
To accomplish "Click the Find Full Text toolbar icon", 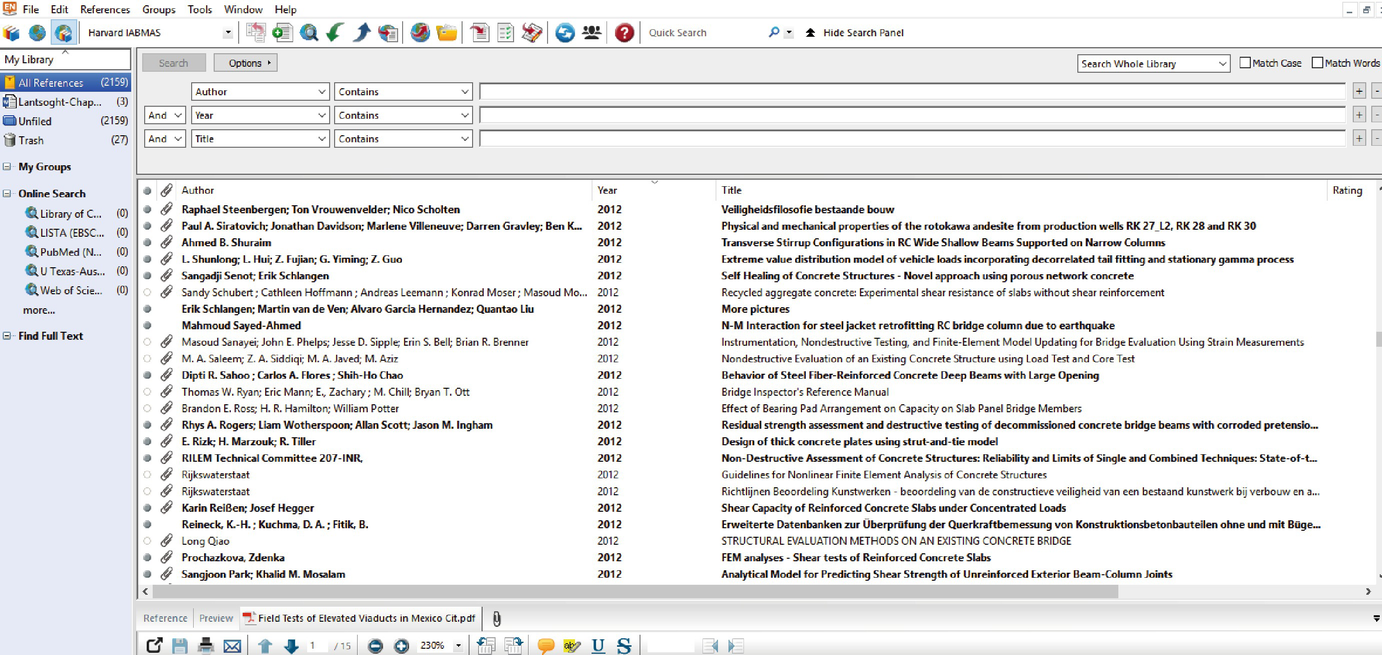I will (x=388, y=33).
